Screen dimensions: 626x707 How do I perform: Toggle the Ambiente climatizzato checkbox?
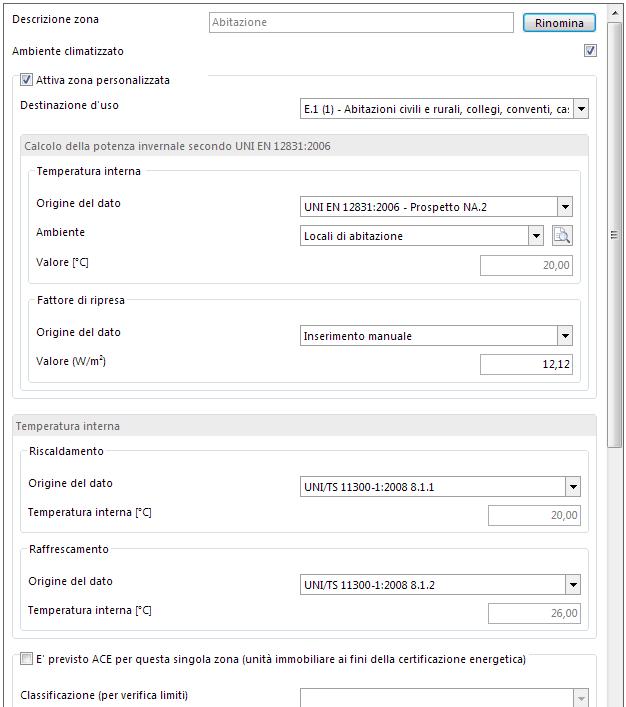point(590,51)
